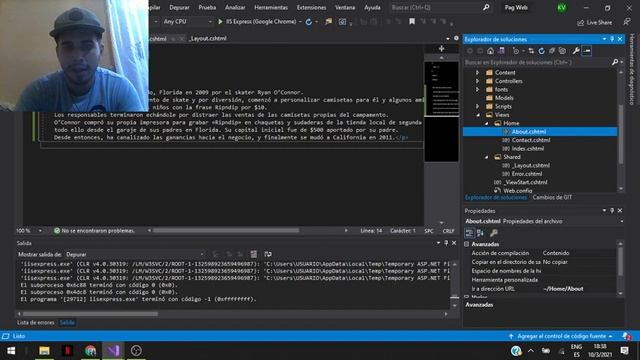Click the search magnifier in the title bar
640x360 pixels.
click(486, 7)
